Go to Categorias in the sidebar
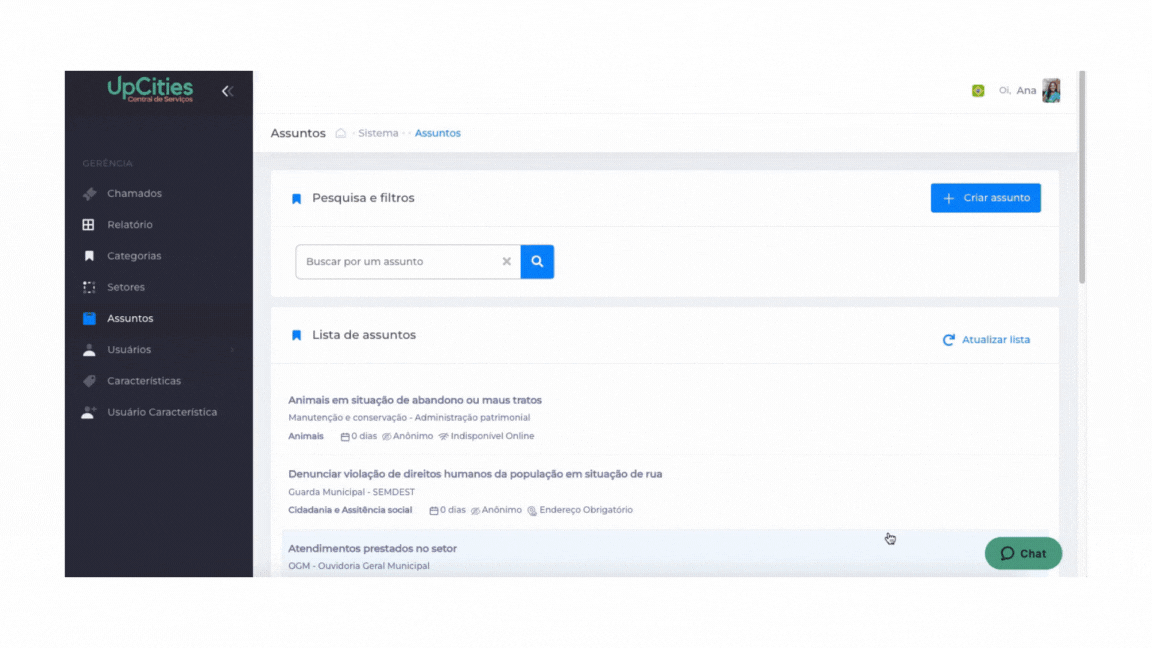Viewport: 1152px width, 648px height. [134, 256]
